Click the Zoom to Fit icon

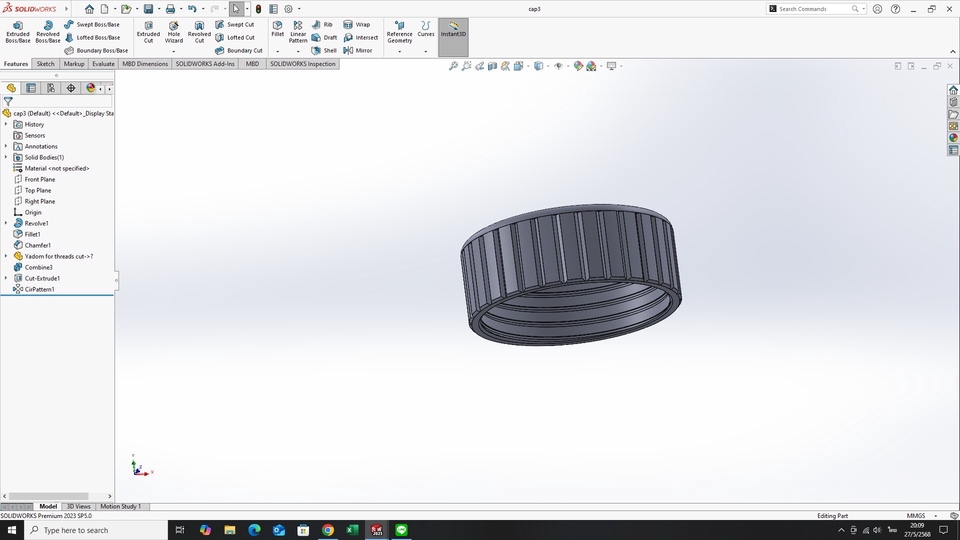point(453,66)
